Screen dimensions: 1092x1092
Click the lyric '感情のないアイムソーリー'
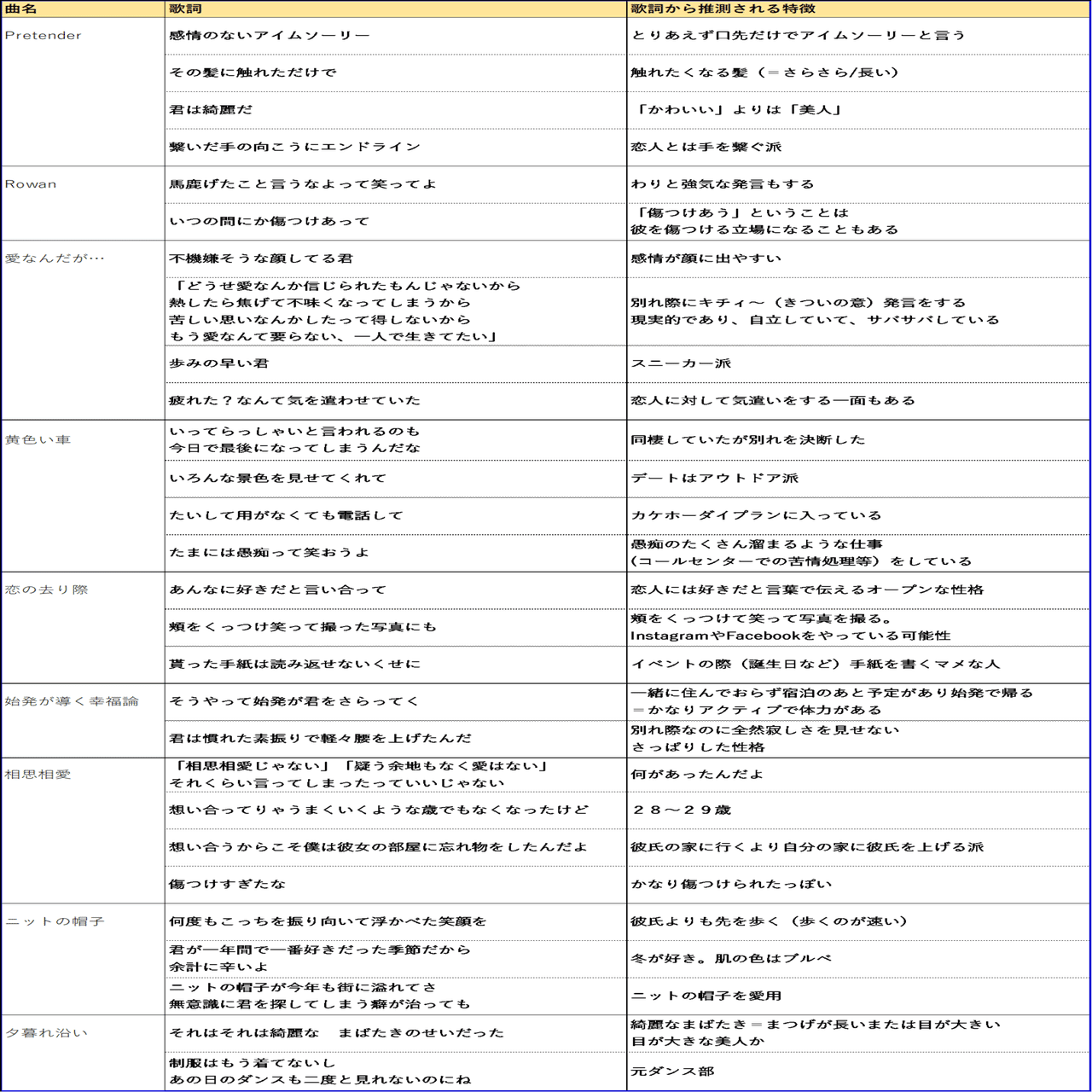(396, 36)
